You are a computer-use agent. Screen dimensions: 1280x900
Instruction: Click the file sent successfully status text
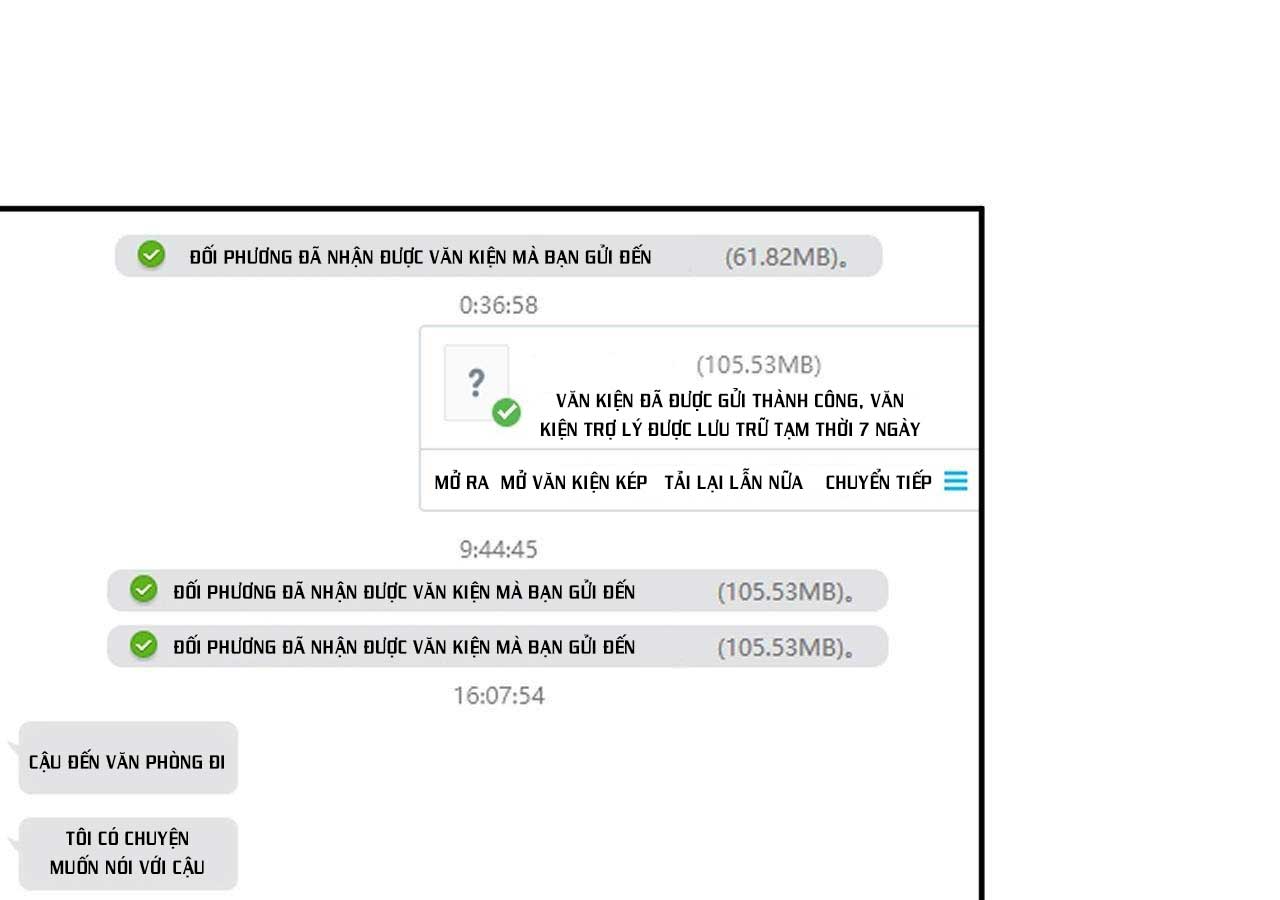coord(730,415)
